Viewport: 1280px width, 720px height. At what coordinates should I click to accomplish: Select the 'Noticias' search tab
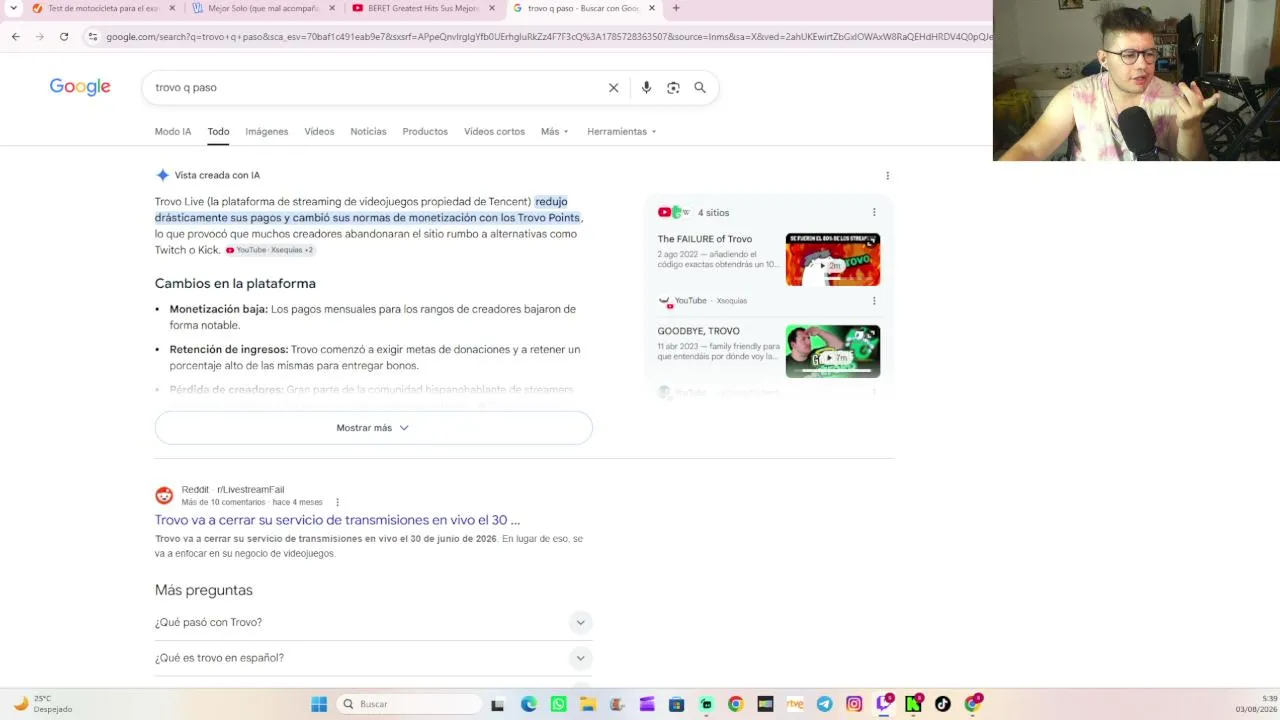368,132
